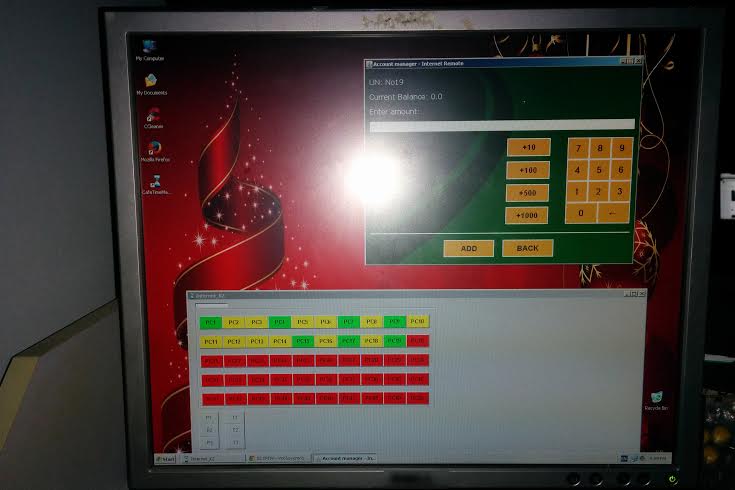
Task: Add +10 to the amount
Action: click(x=528, y=147)
